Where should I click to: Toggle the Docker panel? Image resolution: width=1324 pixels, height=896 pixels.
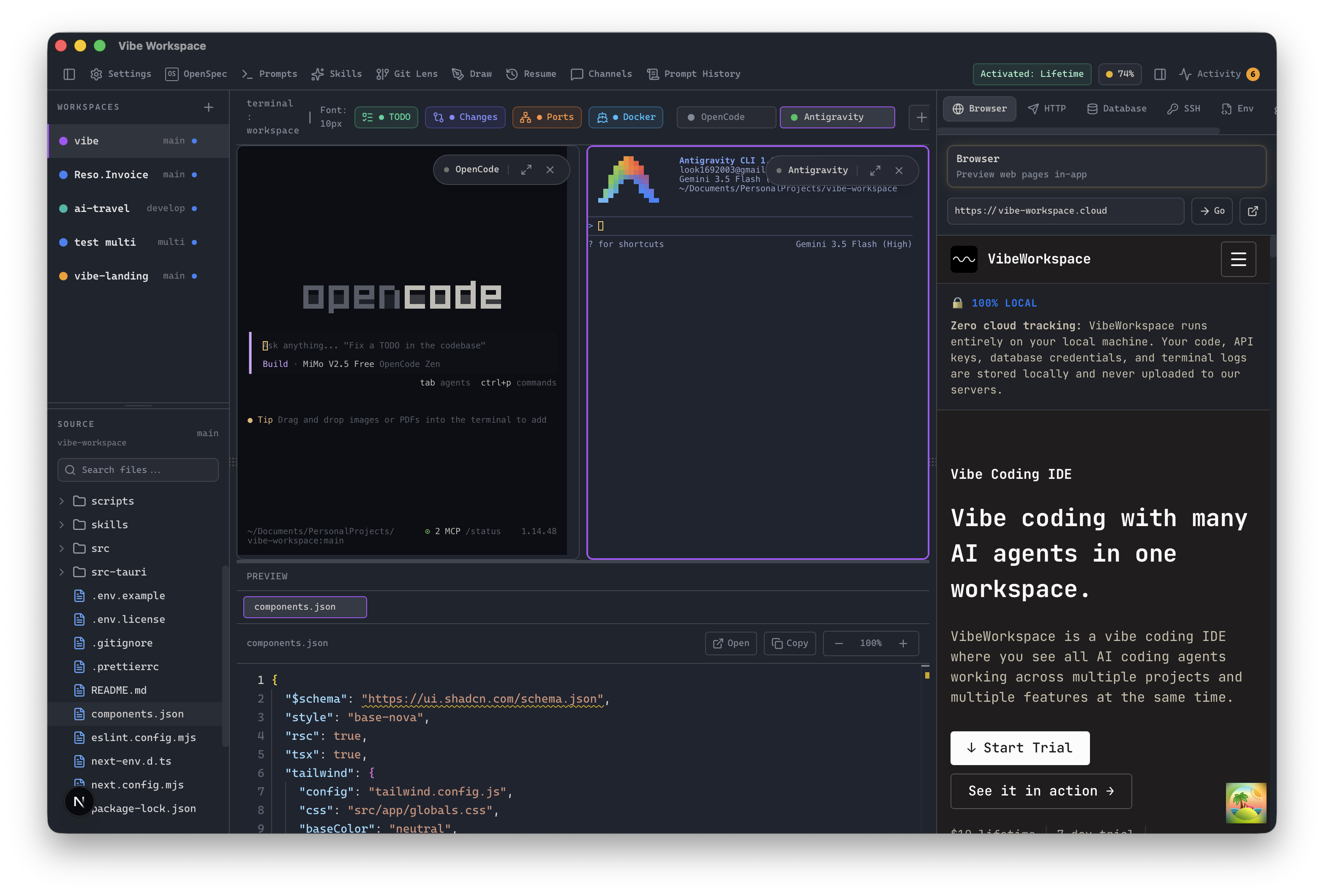pos(626,117)
